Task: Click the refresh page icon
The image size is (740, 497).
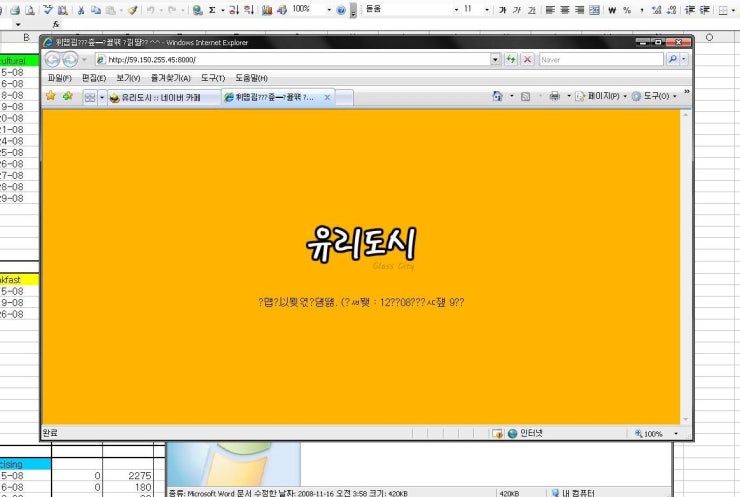Action: pos(513,60)
